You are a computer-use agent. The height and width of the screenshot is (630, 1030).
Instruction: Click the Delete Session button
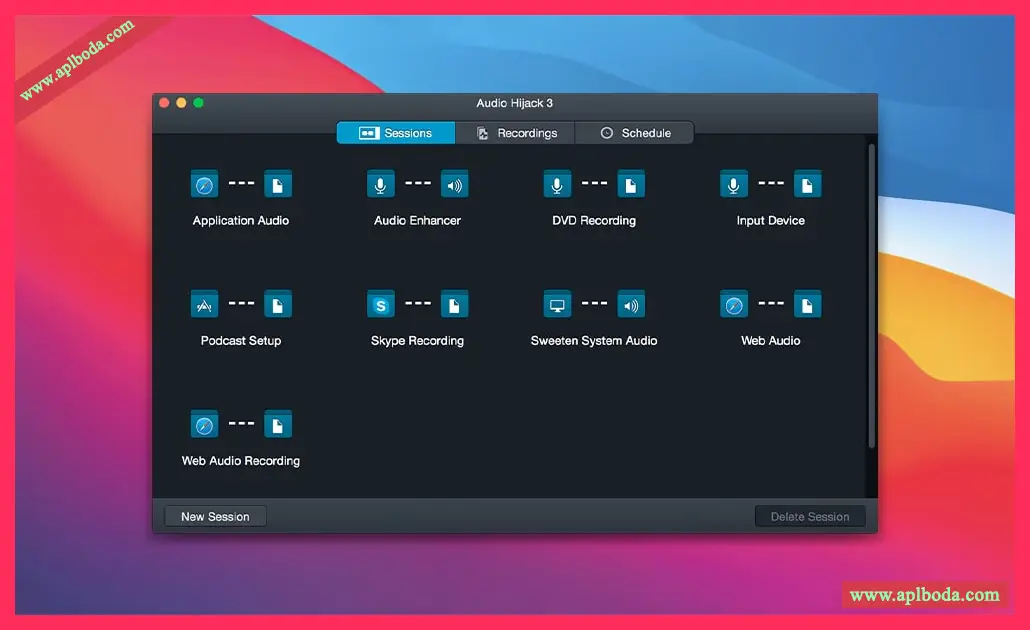pyautogui.click(x=809, y=516)
